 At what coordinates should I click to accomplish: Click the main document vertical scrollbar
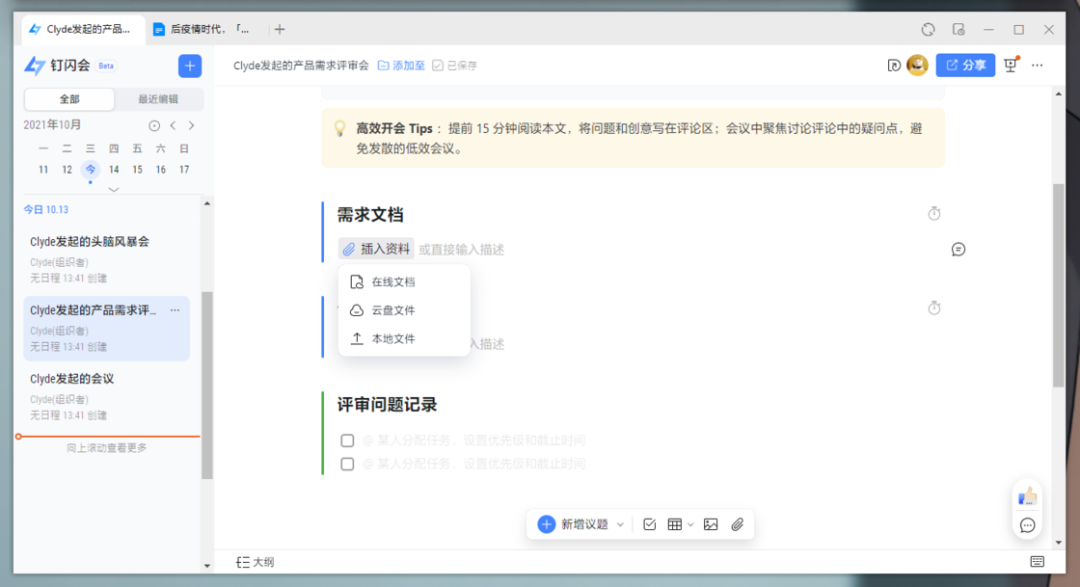click(1059, 286)
